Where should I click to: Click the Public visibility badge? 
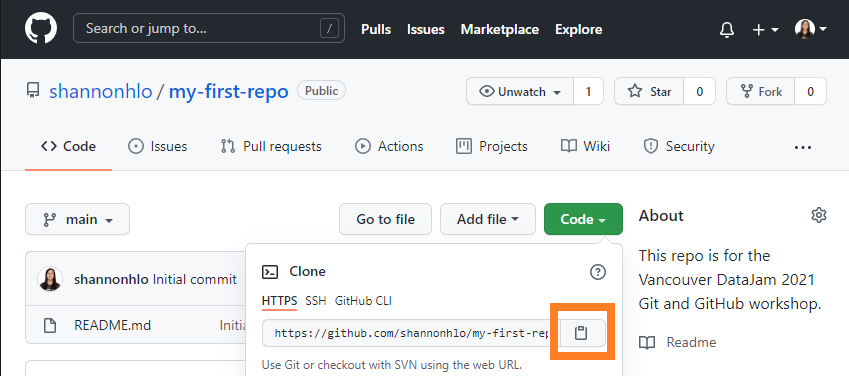click(322, 90)
